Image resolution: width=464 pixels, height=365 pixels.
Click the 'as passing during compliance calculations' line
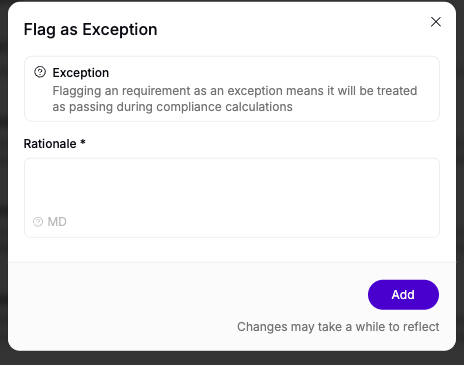[x=172, y=107]
